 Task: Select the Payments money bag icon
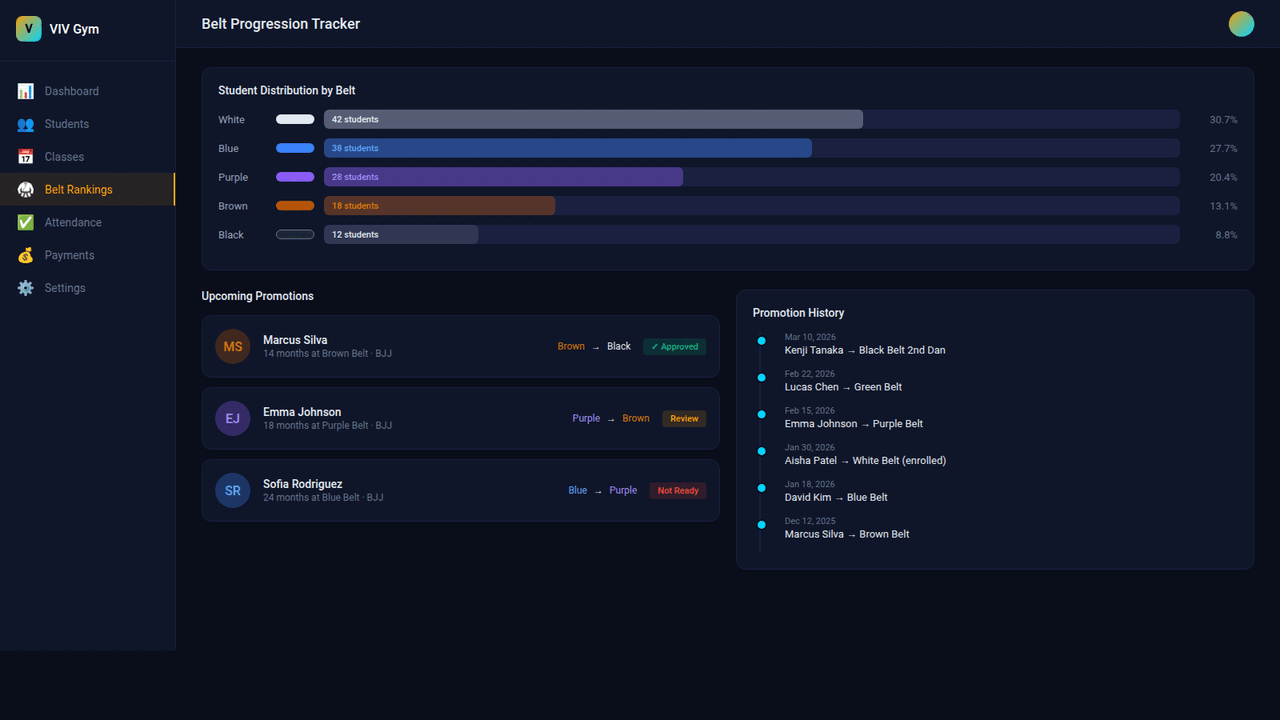(25, 255)
